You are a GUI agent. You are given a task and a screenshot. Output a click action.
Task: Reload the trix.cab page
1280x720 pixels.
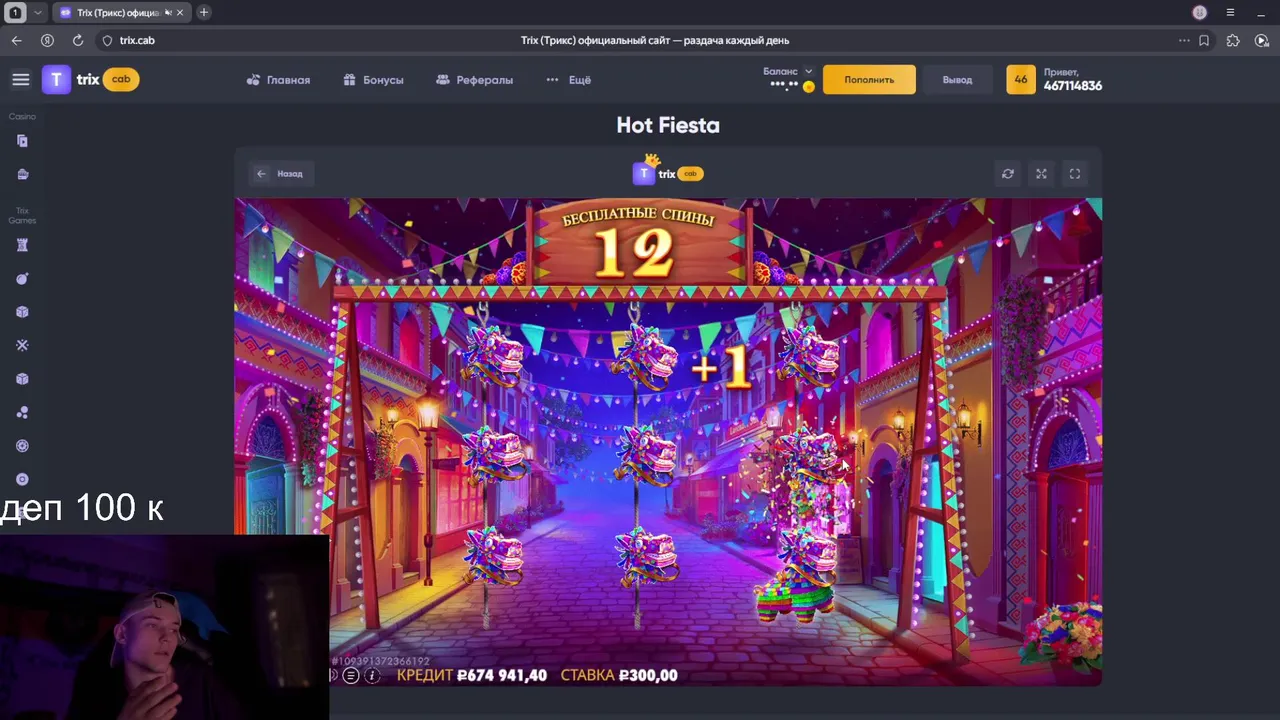[78, 41]
